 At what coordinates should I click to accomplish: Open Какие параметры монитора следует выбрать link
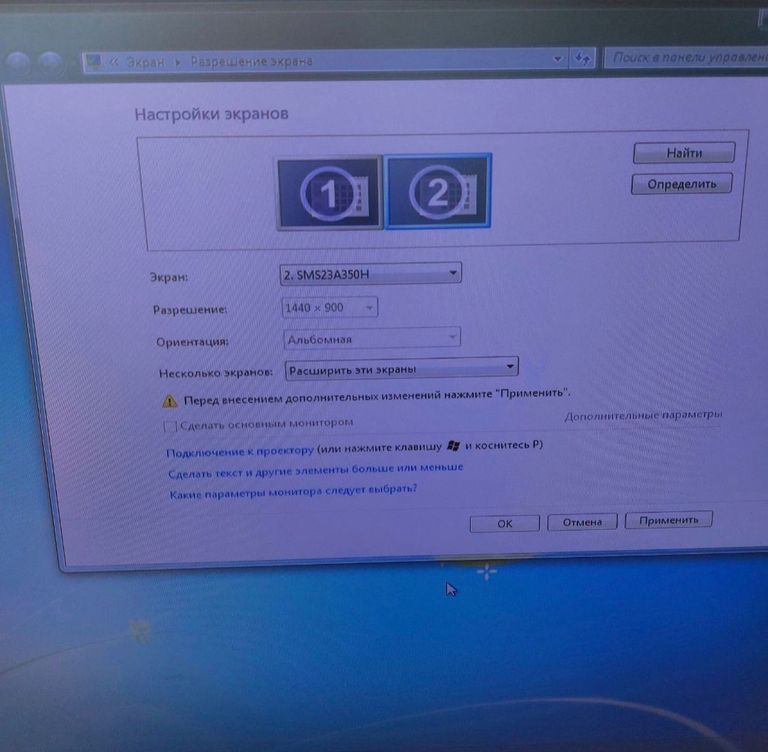(293, 492)
